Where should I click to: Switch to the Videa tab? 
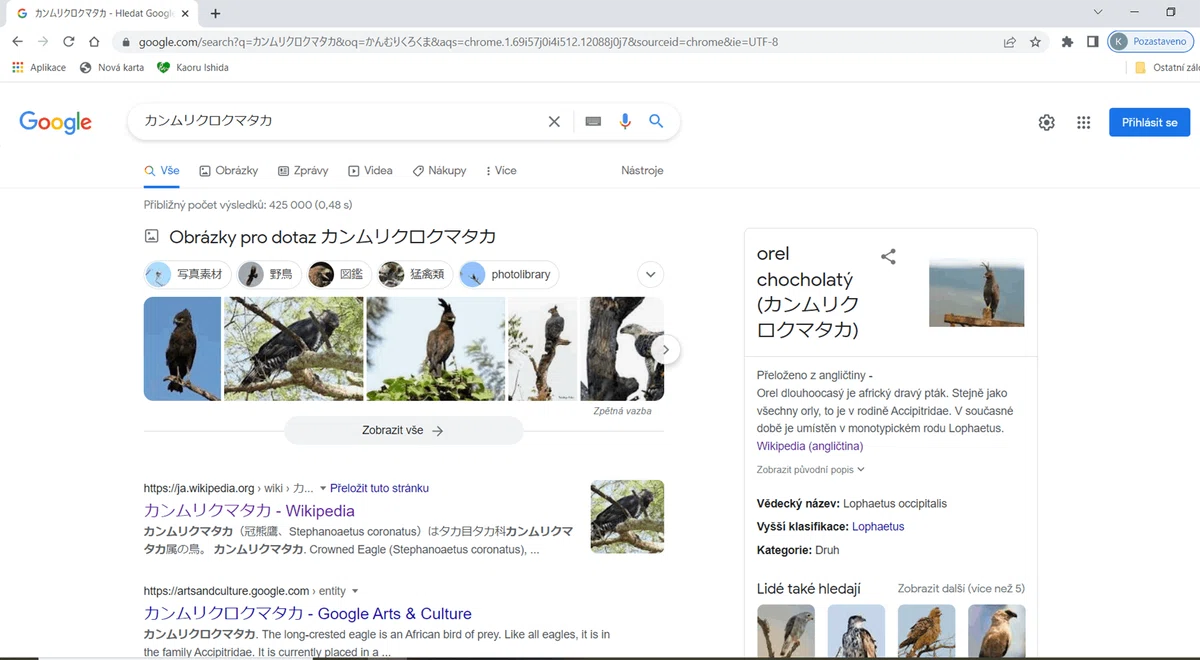click(370, 171)
